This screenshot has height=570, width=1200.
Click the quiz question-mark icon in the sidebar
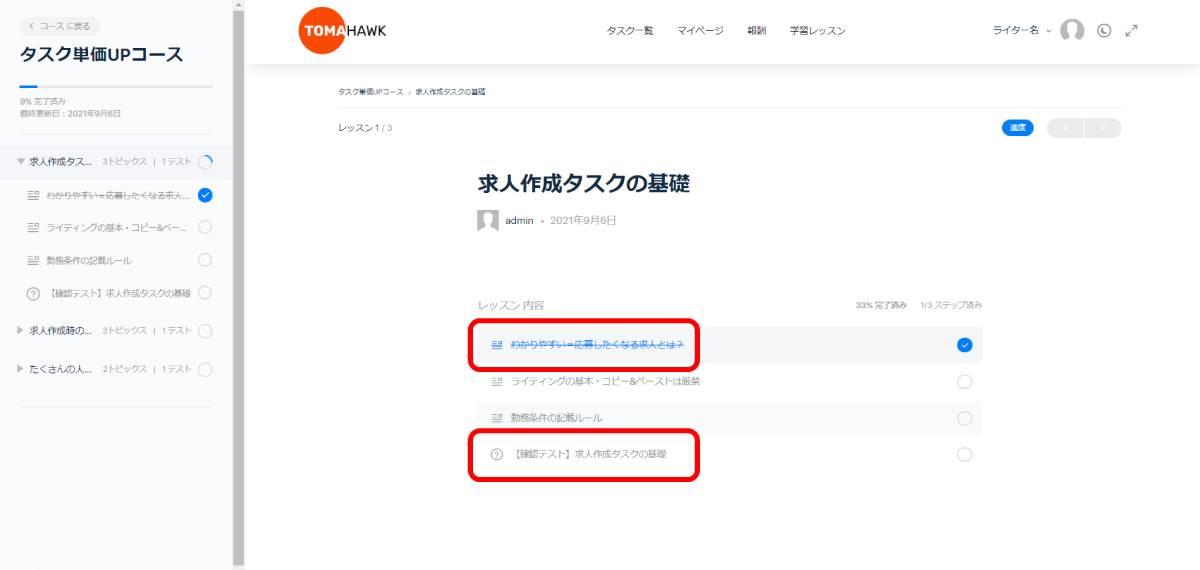tap(33, 293)
